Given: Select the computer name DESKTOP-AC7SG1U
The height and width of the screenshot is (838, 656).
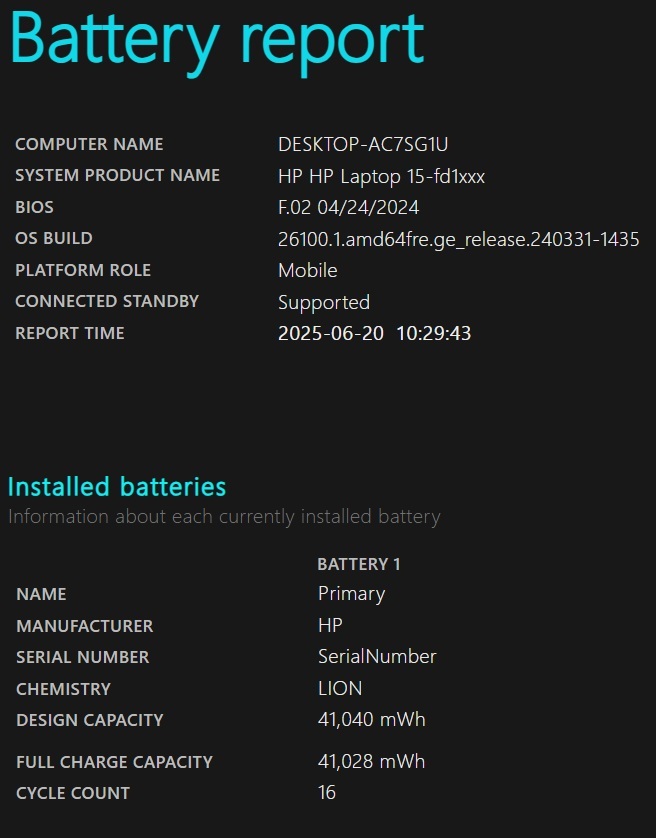Looking at the screenshot, I should (363, 144).
